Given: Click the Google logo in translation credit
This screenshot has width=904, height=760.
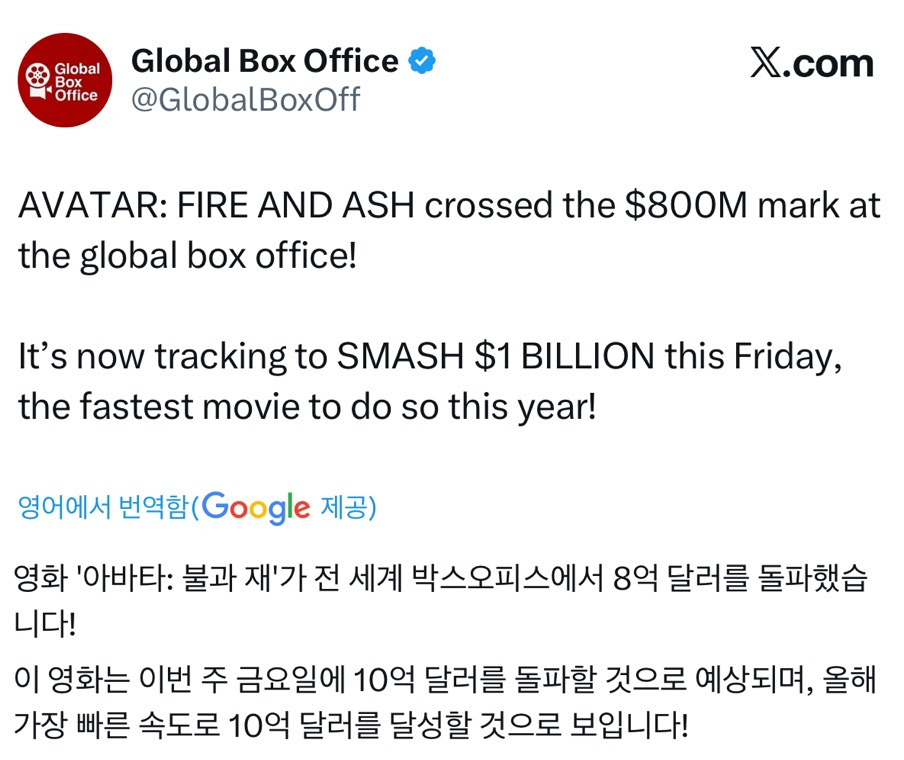Looking at the screenshot, I should click(x=257, y=507).
